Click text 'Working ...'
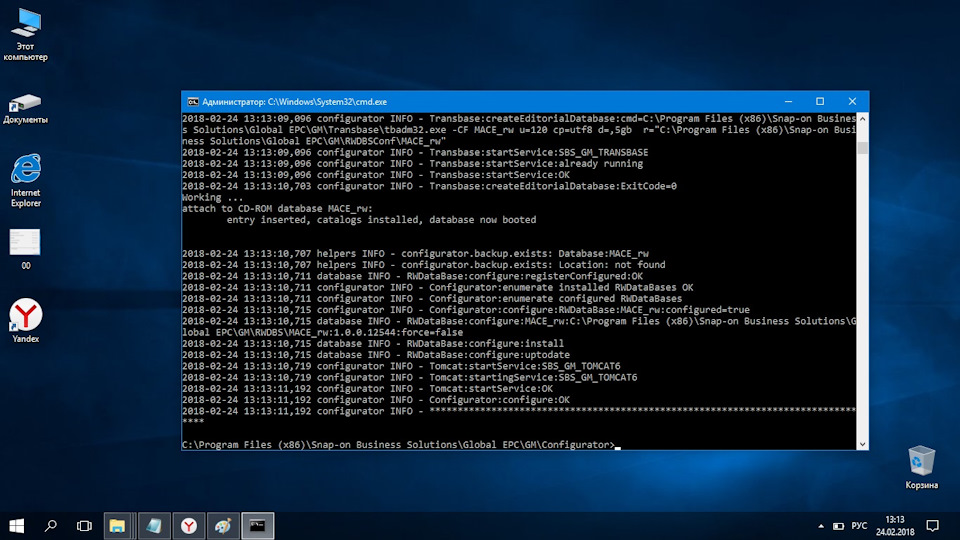Image resolution: width=960 pixels, height=540 pixels. [x=212, y=197]
